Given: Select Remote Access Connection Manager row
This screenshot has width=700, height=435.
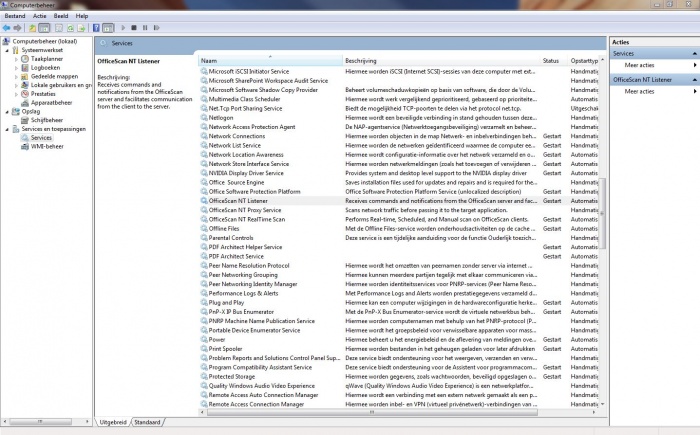Looking at the screenshot, I should pos(399,404).
